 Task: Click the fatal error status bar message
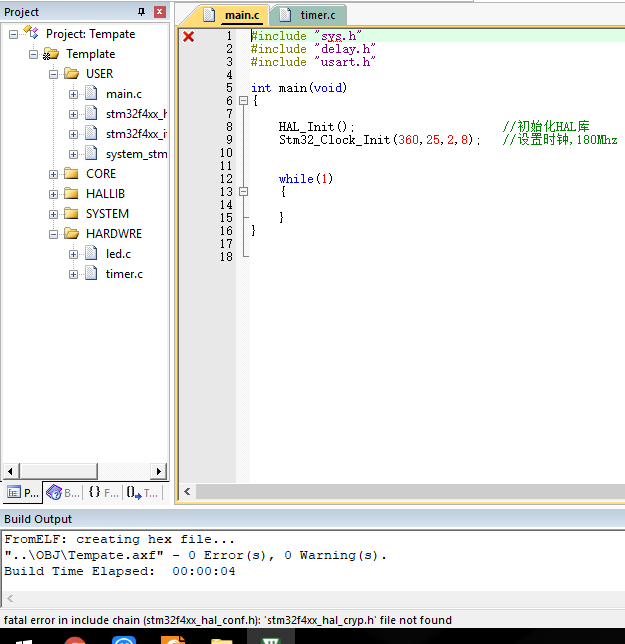(x=228, y=620)
